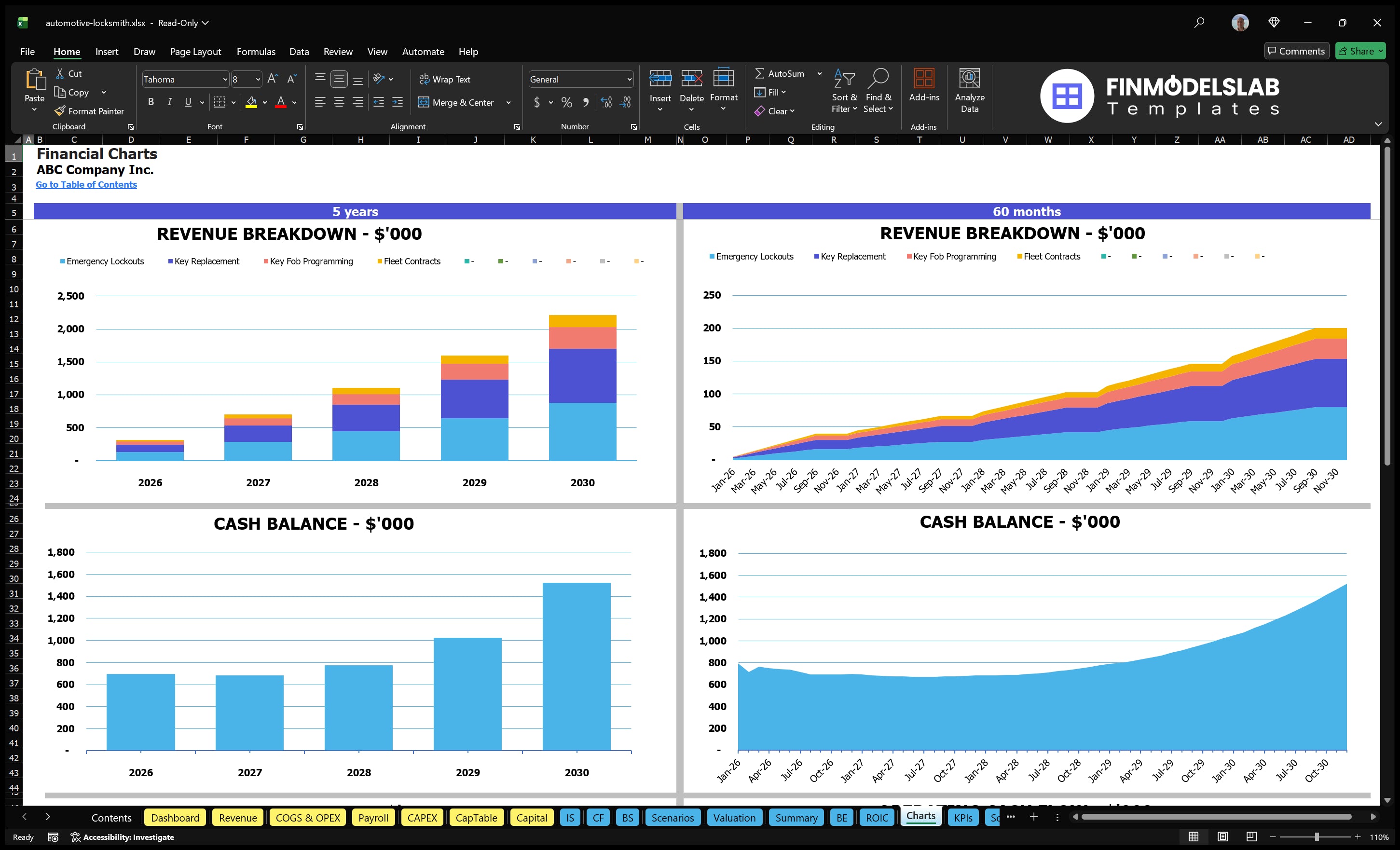The image size is (1400, 850).
Task: Open Sort & Filter options
Action: point(844,91)
